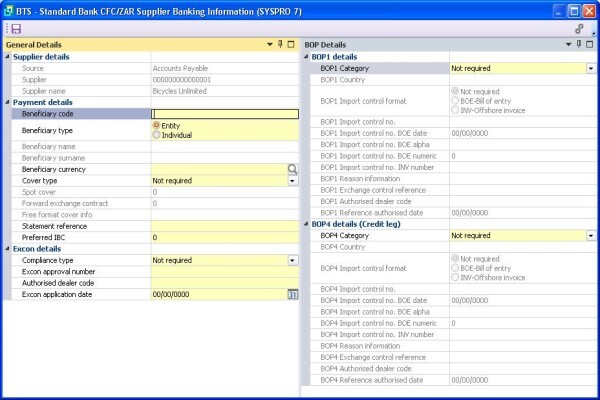Close the Supplier Banking Information window
Image resolution: width=600 pixels, height=400 pixels.
click(589, 11)
